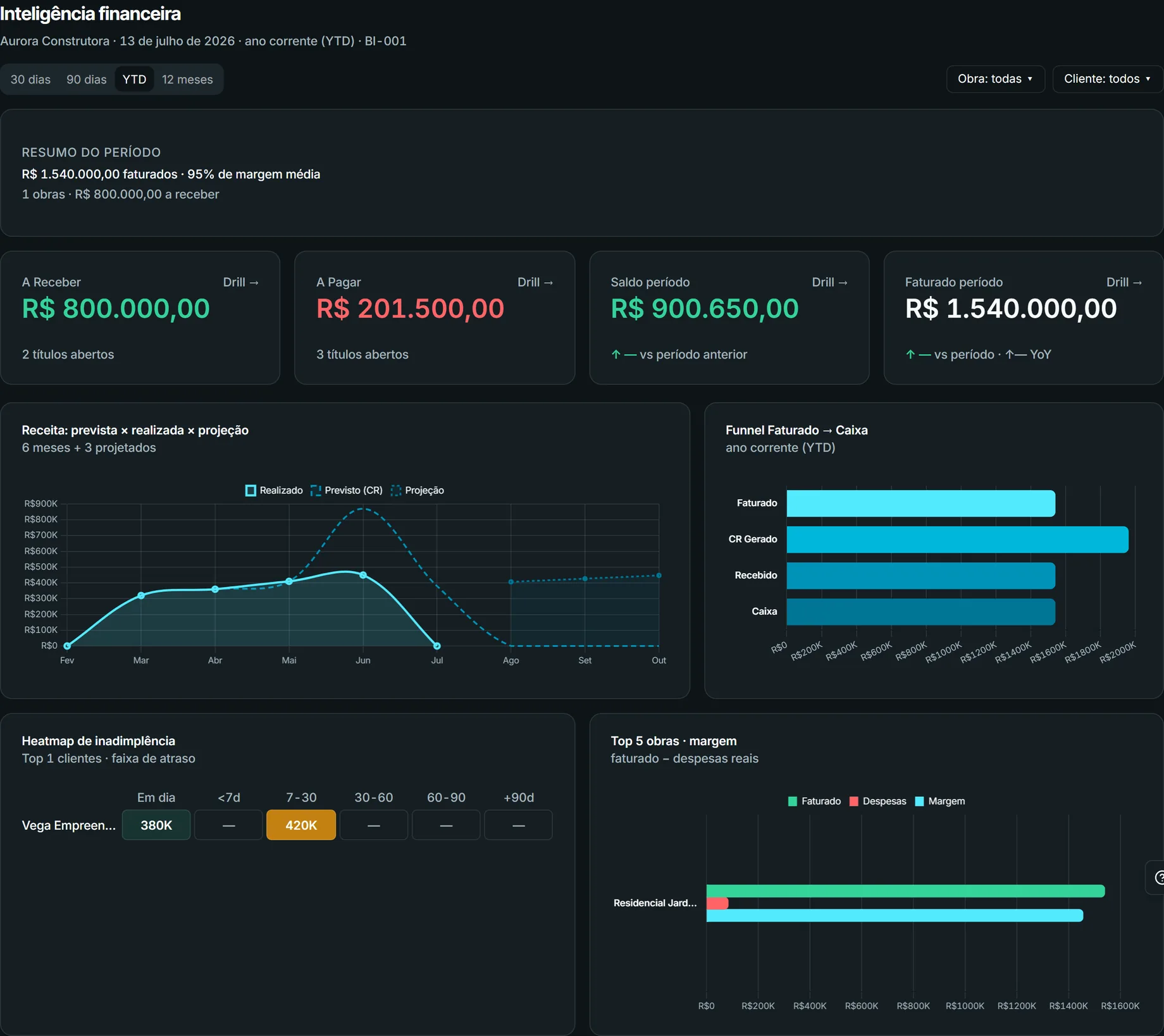
Task: Click the empty <7d heatmap cell
Action: pos(228,825)
